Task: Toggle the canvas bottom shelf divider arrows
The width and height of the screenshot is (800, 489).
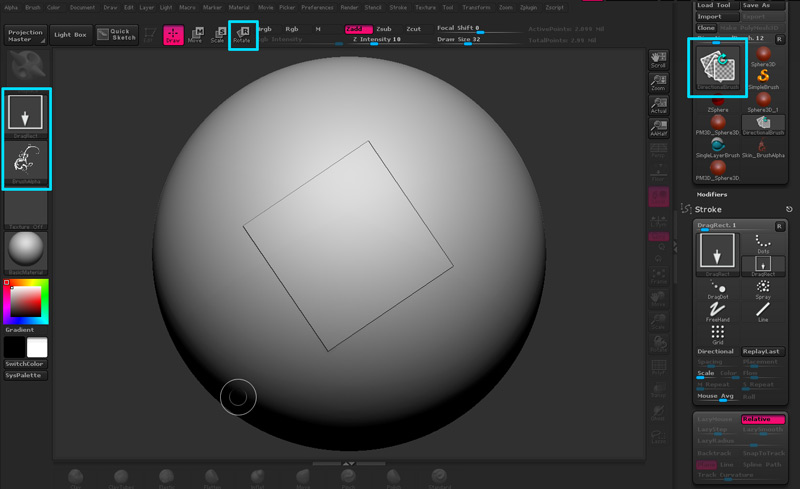Action: 348,463
